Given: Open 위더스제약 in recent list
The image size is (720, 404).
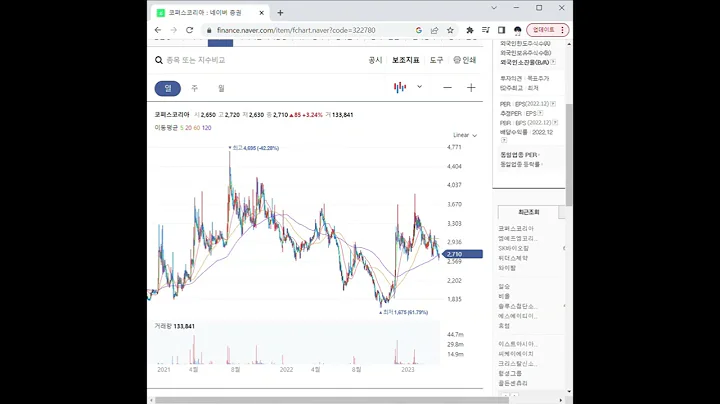Looking at the screenshot, I should [x=513, y=258].
